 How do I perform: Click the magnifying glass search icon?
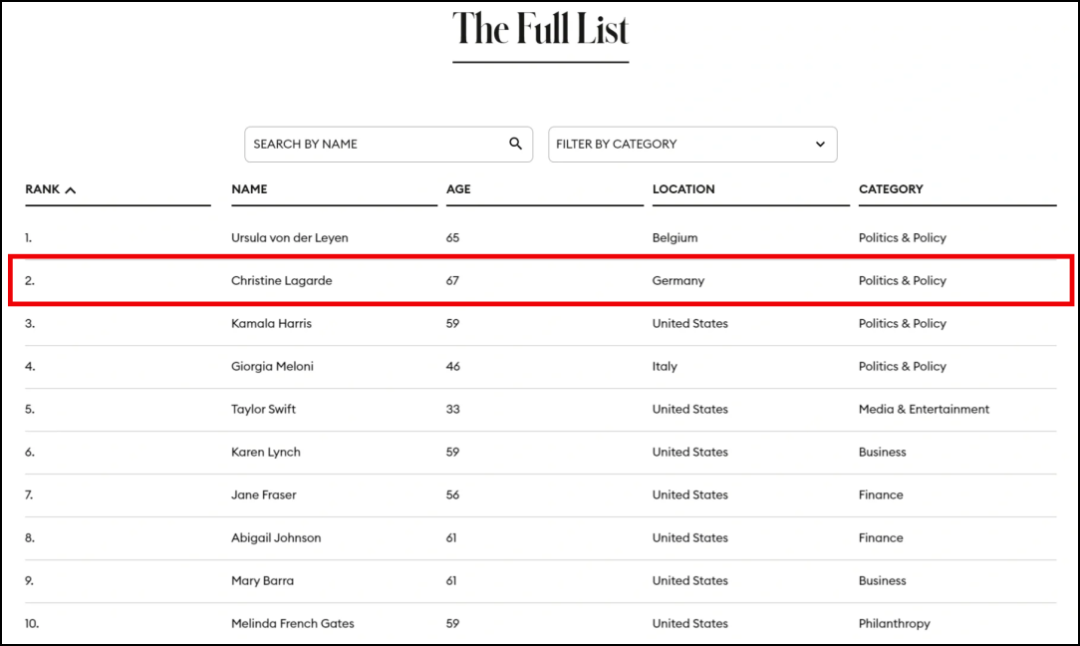[x=515, y=143]
